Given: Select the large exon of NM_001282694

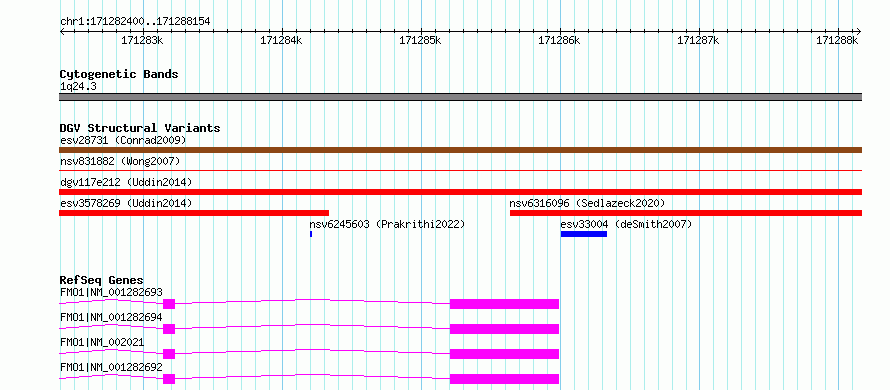Looking at the screenshot, I should (505, 329).
